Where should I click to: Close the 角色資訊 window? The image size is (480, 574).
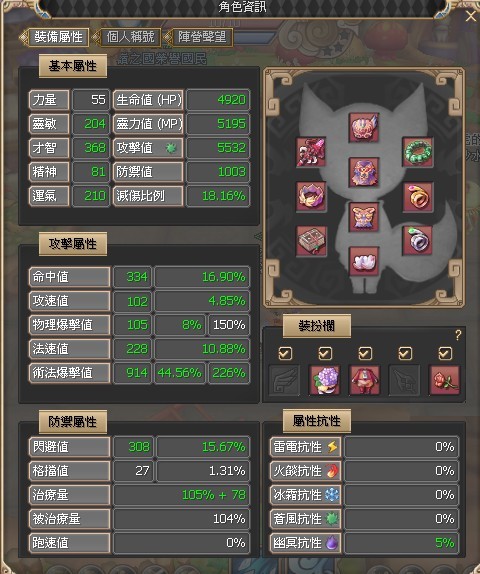(470, 16)
